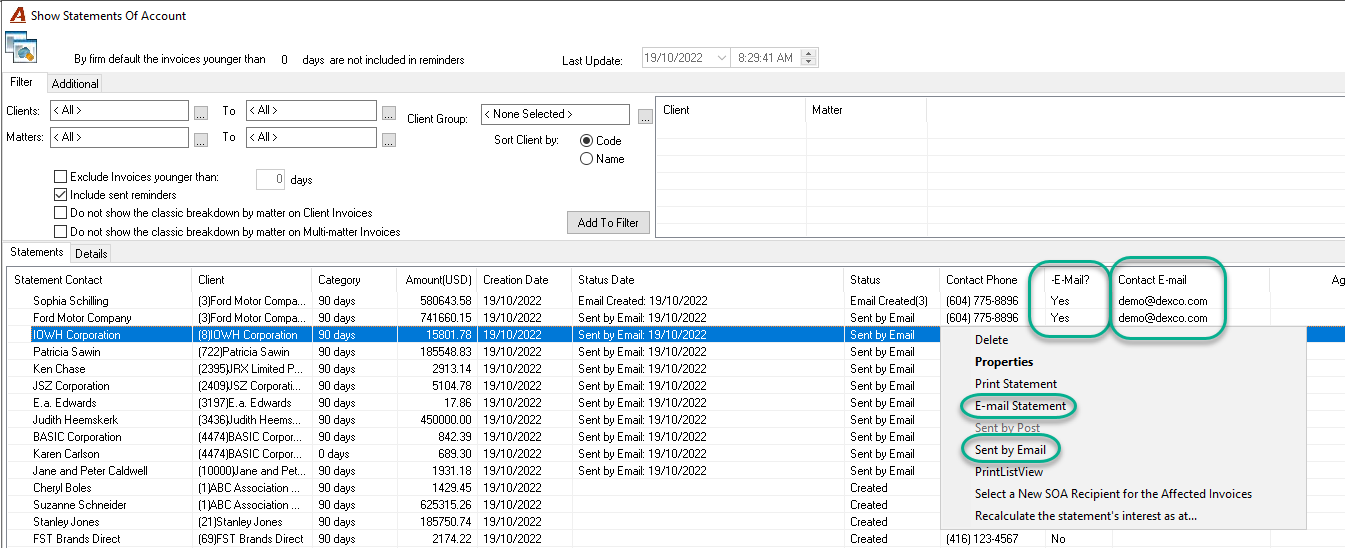Sort by Client column header in statements
Screen dimensions: 1345x548
(x=251, y=280)
